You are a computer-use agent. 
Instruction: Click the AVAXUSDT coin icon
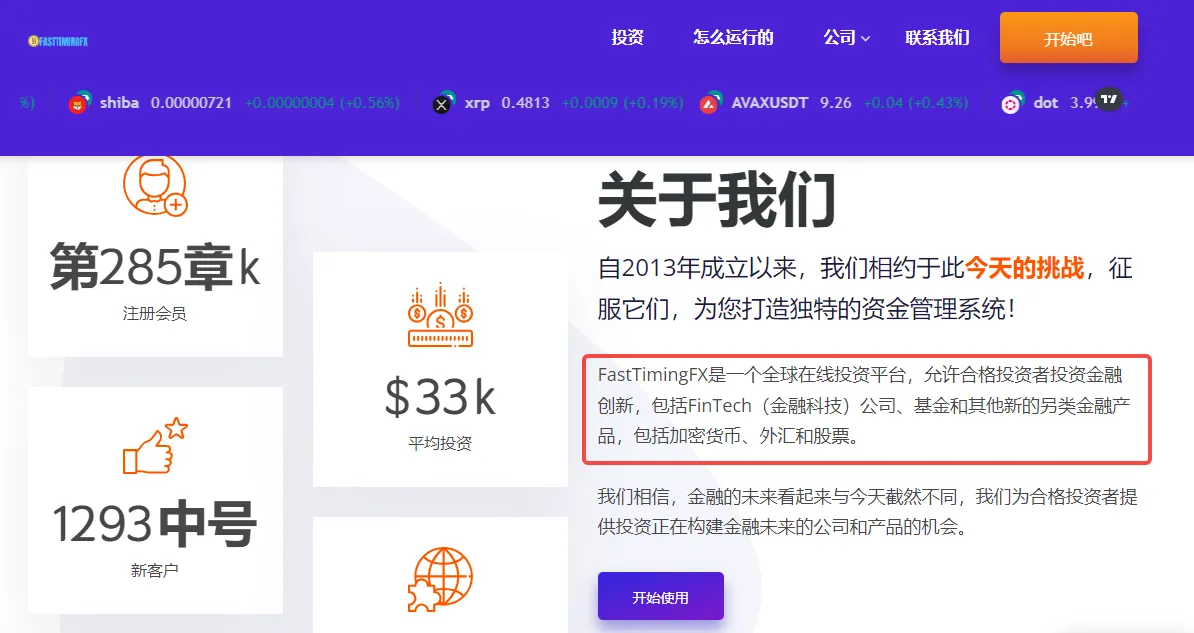pos(711,103)
